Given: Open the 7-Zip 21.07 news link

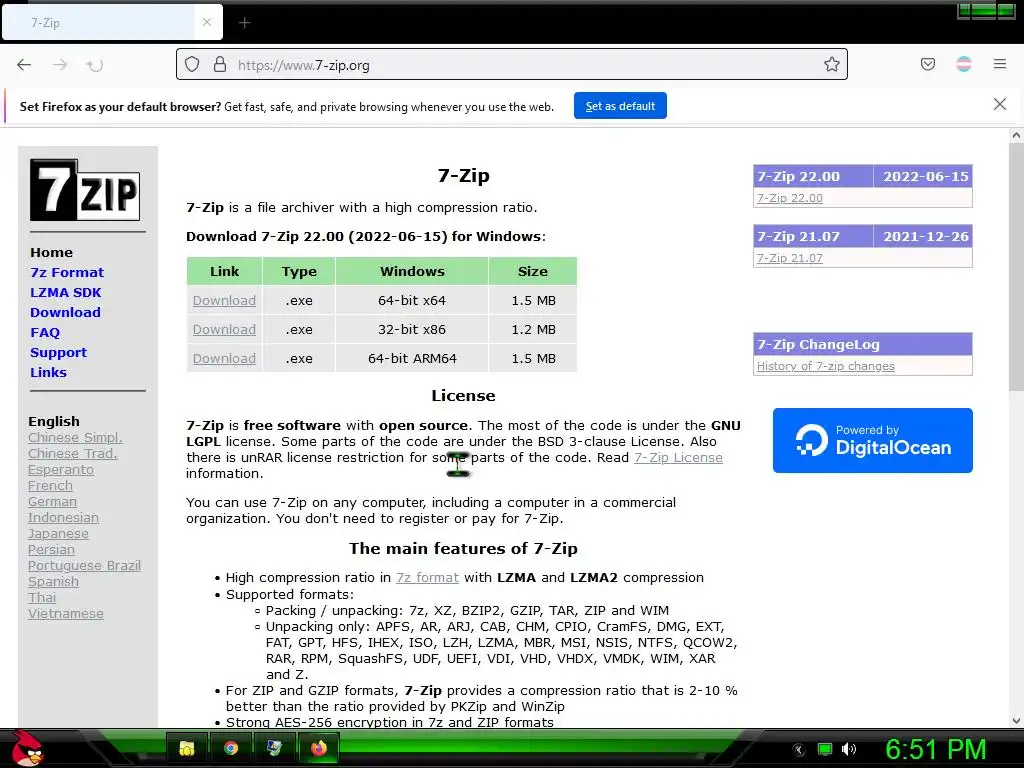Looking at the screenshot, I should [x=790, y=258].
